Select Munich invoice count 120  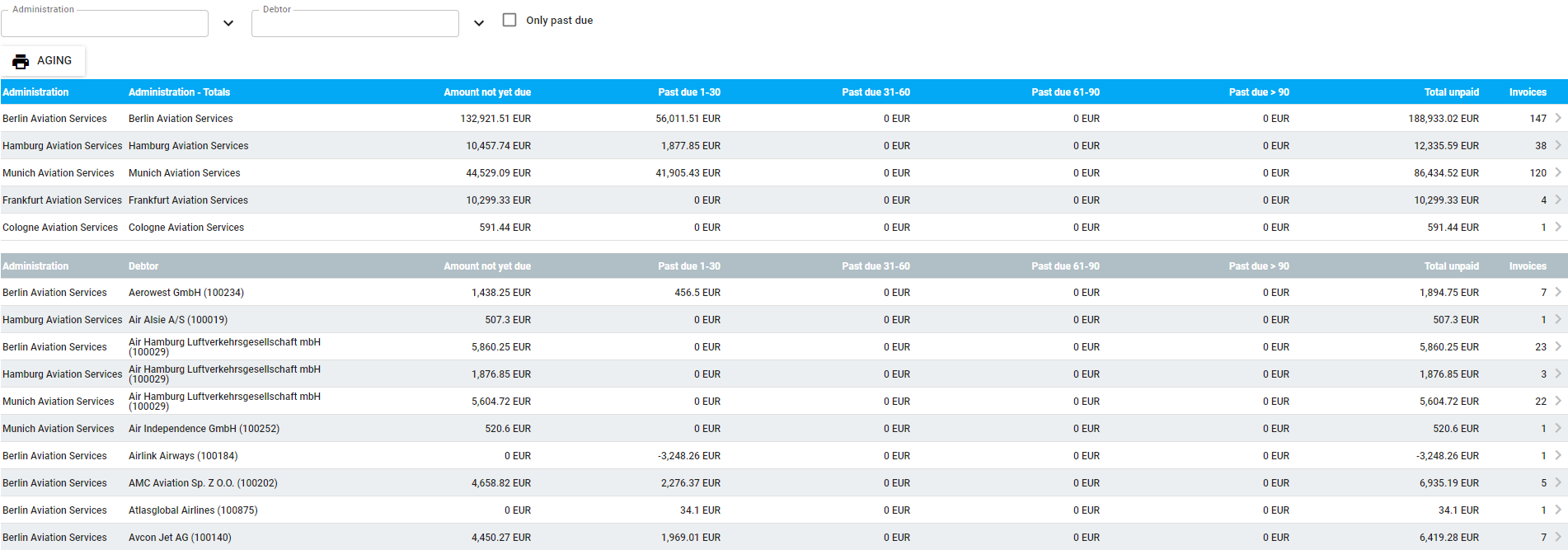coord(1538,173)
